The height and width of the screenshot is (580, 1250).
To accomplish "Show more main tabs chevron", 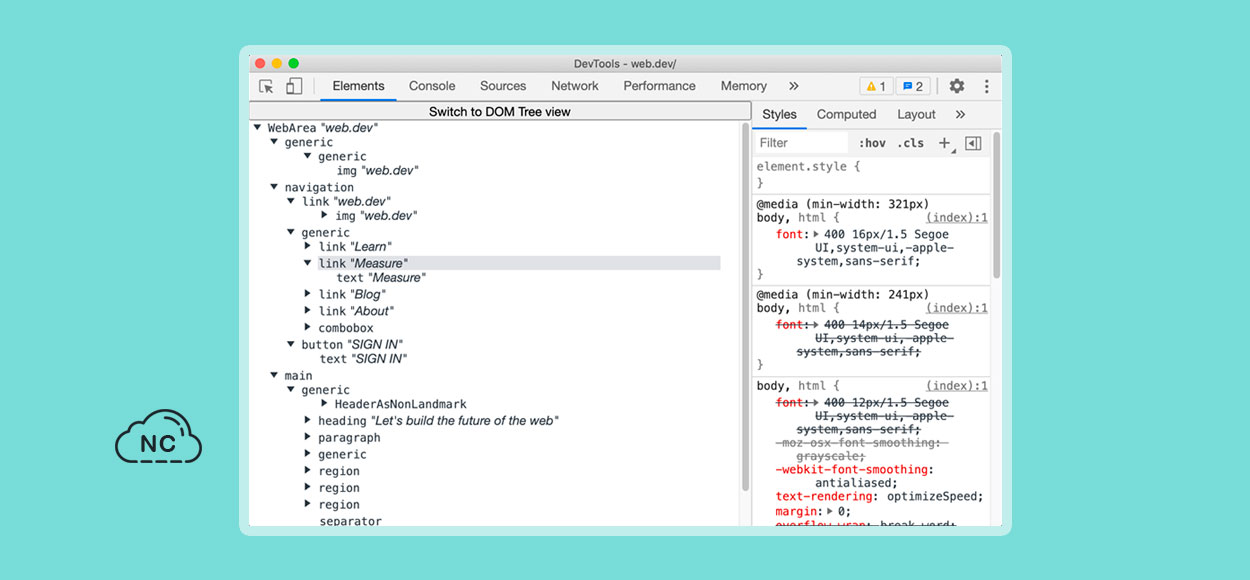I will click(794, 87).
